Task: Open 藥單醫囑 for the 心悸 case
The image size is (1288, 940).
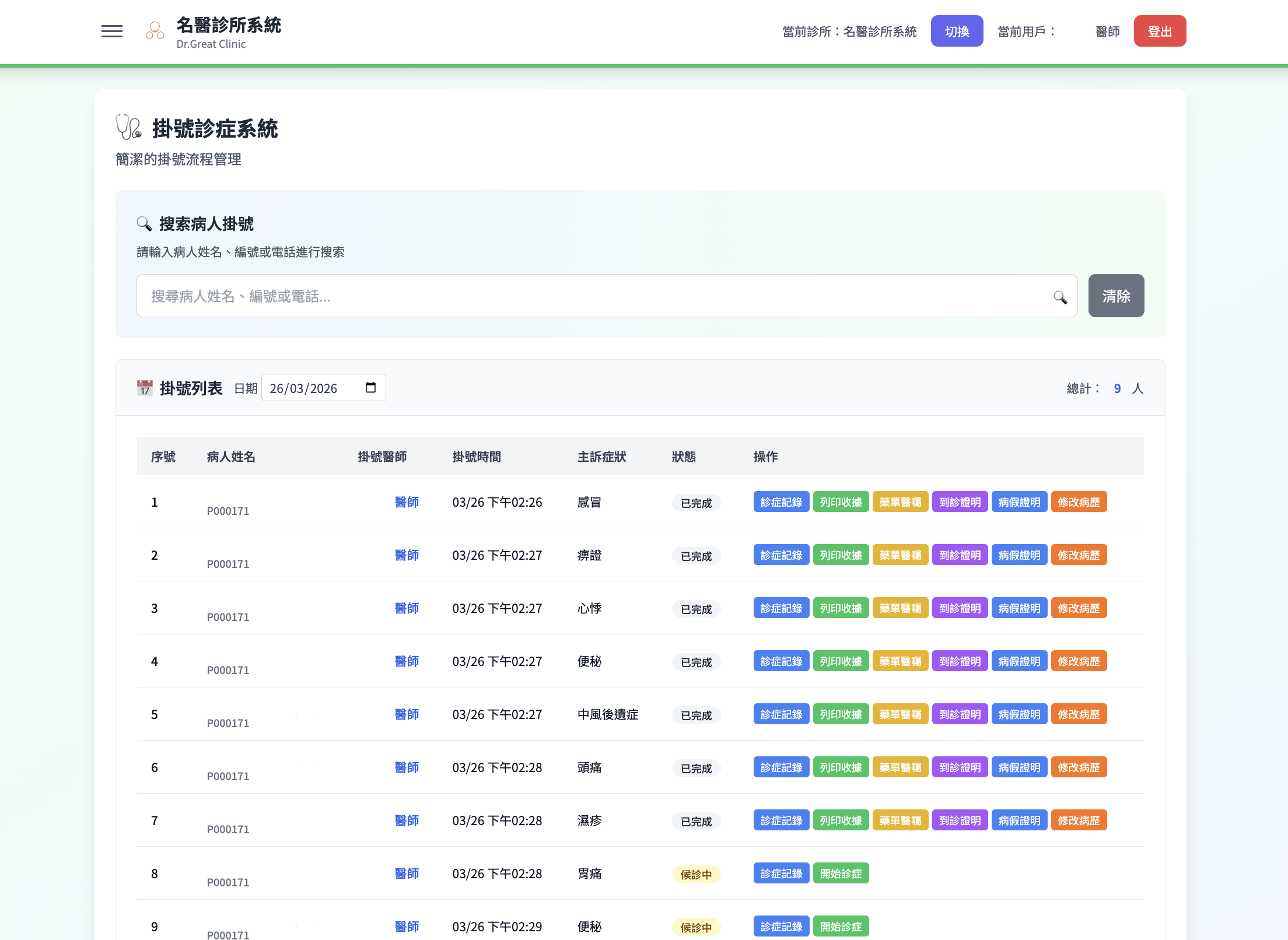Action: tap(900, 608)
